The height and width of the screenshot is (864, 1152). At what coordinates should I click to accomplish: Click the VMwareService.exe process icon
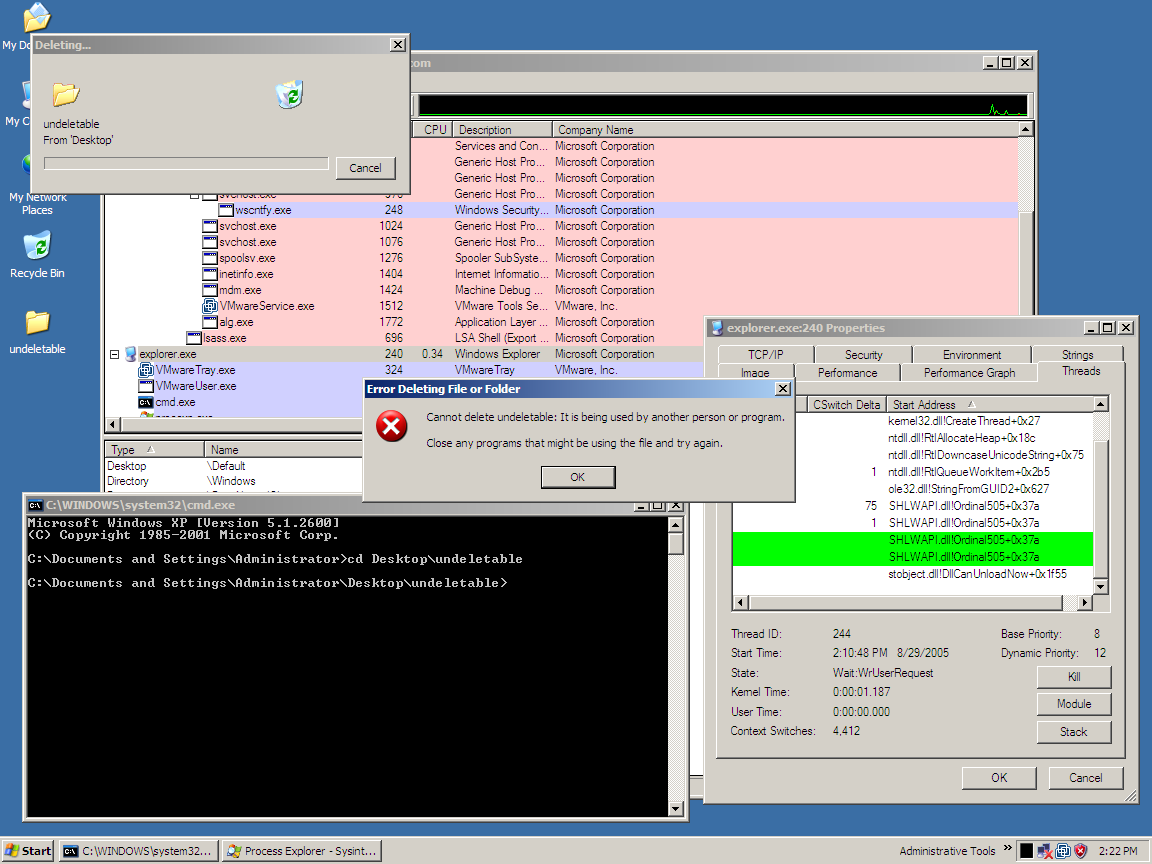pos(210,306)
